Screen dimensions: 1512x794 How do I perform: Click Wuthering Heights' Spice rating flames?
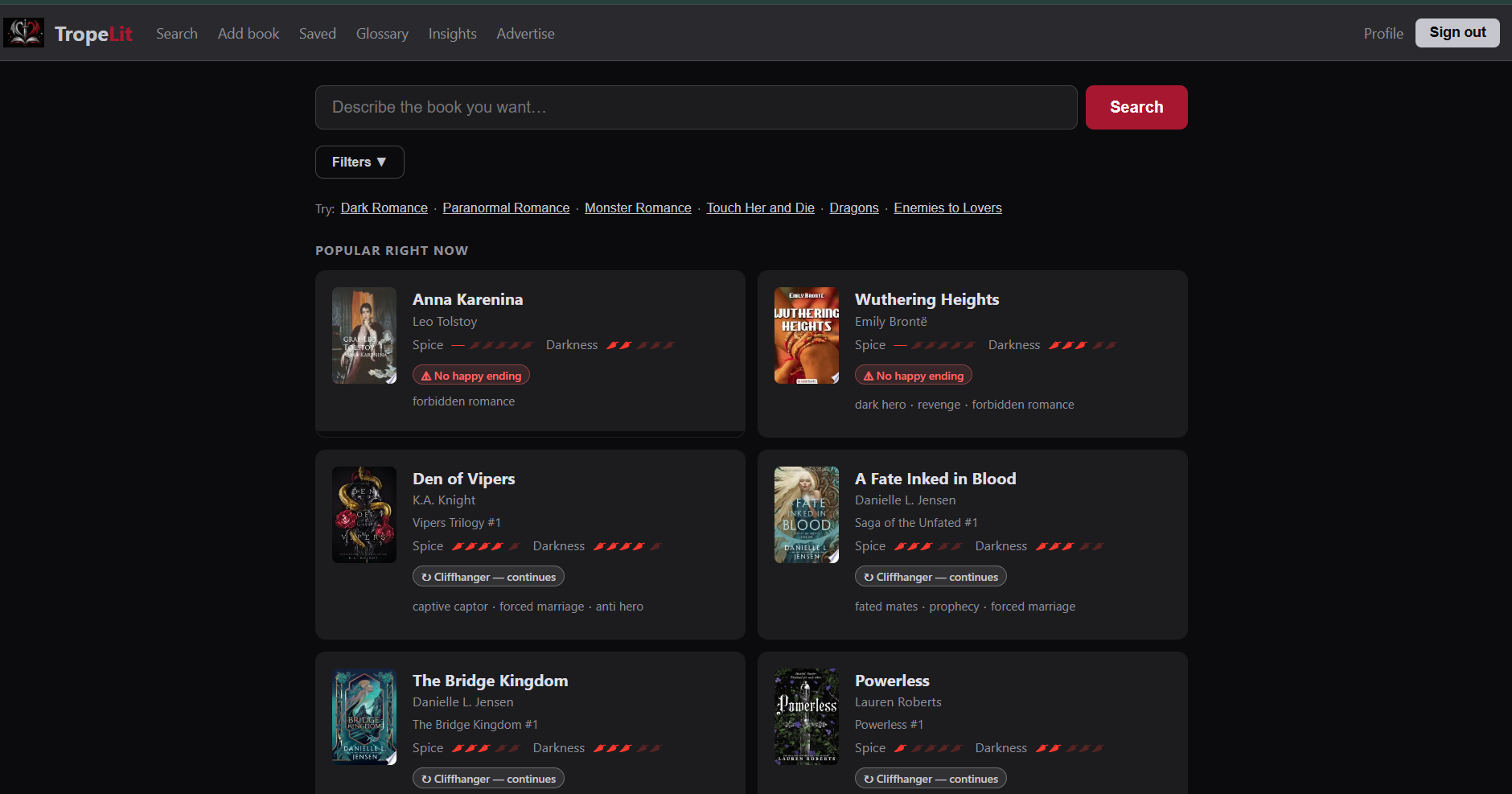click(943, 345)
